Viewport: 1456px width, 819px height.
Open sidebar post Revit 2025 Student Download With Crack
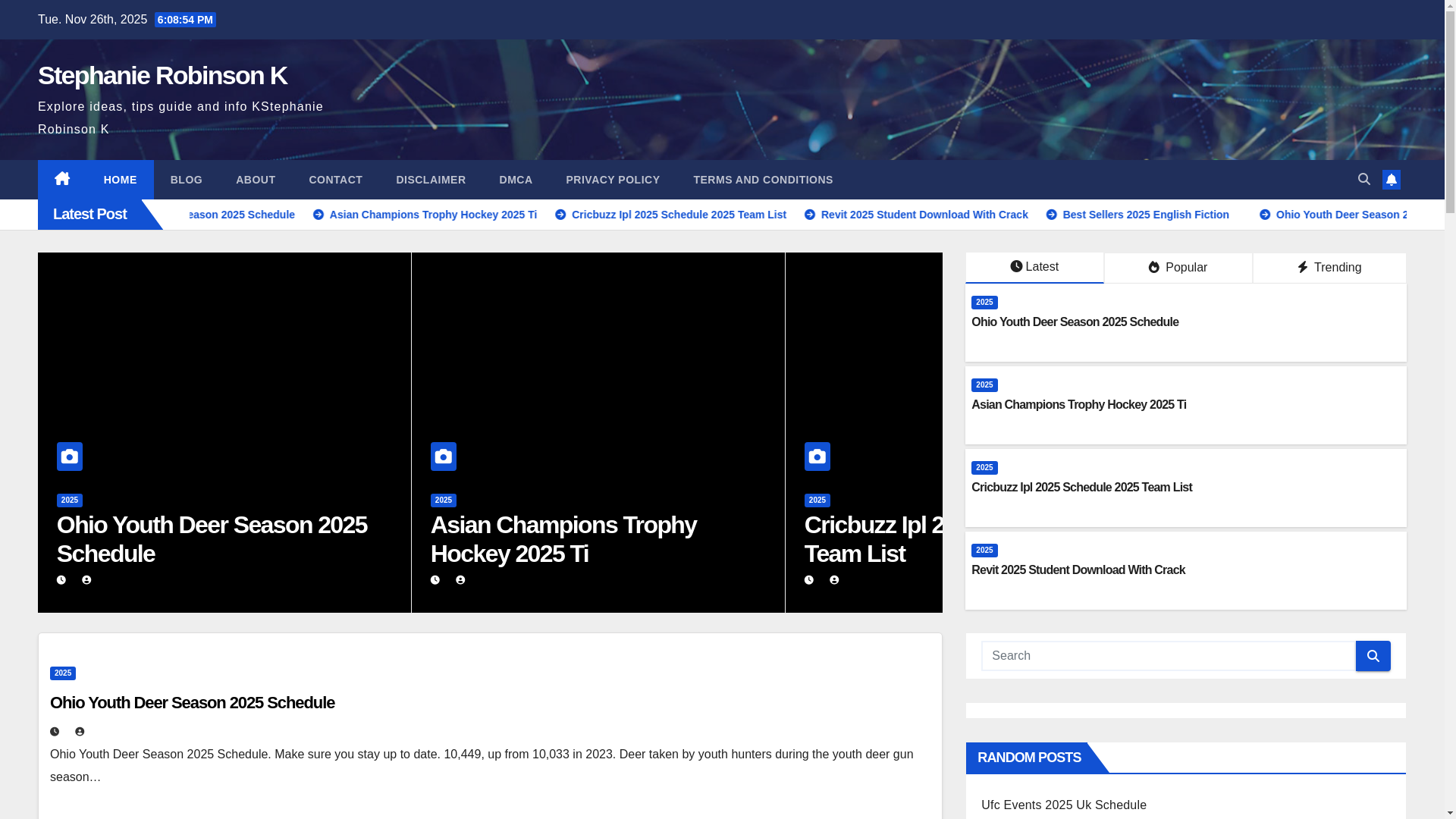coord(1078,570)
